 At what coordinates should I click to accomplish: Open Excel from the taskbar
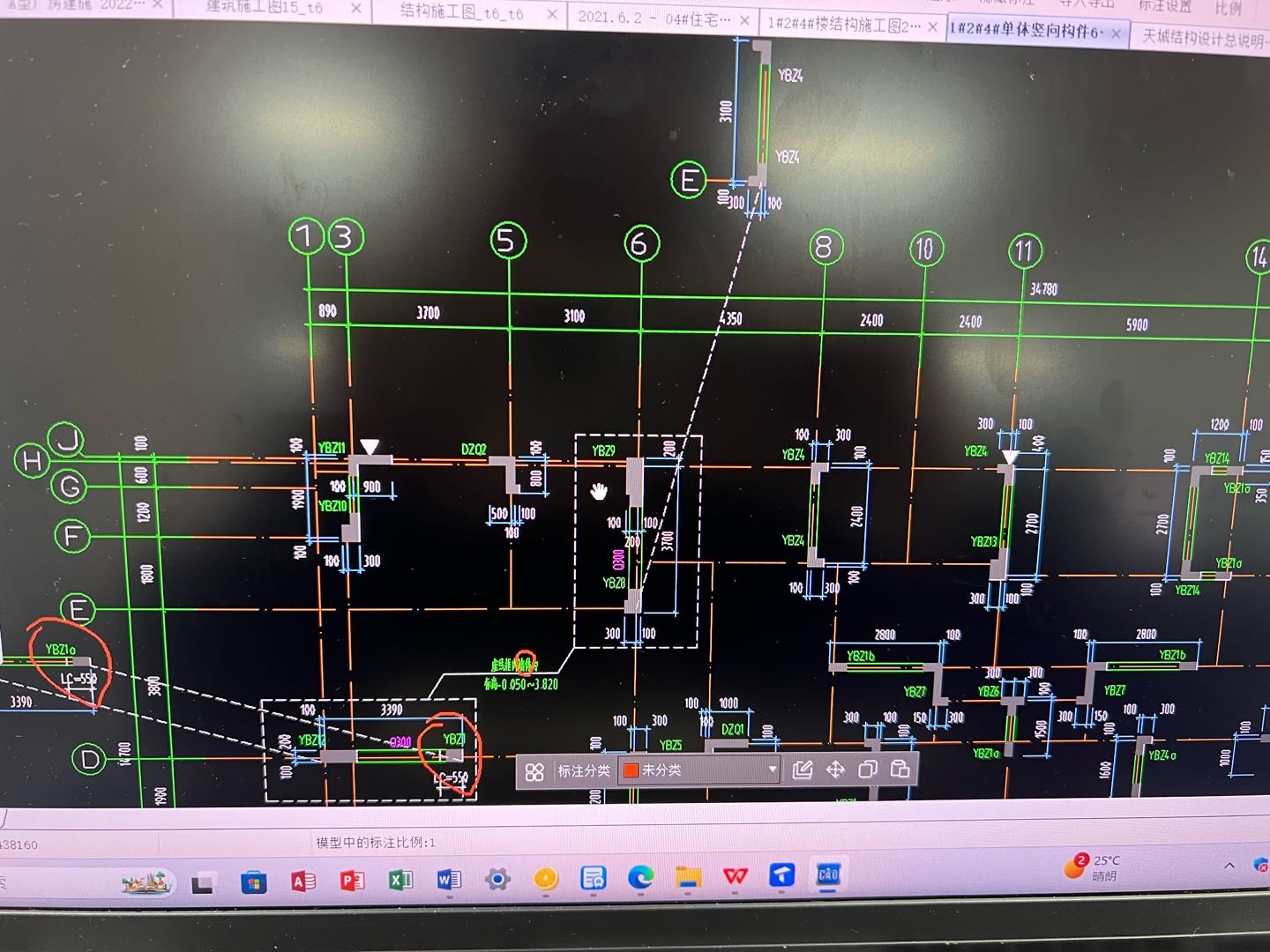pyautogui.click(x=400, y=880)
